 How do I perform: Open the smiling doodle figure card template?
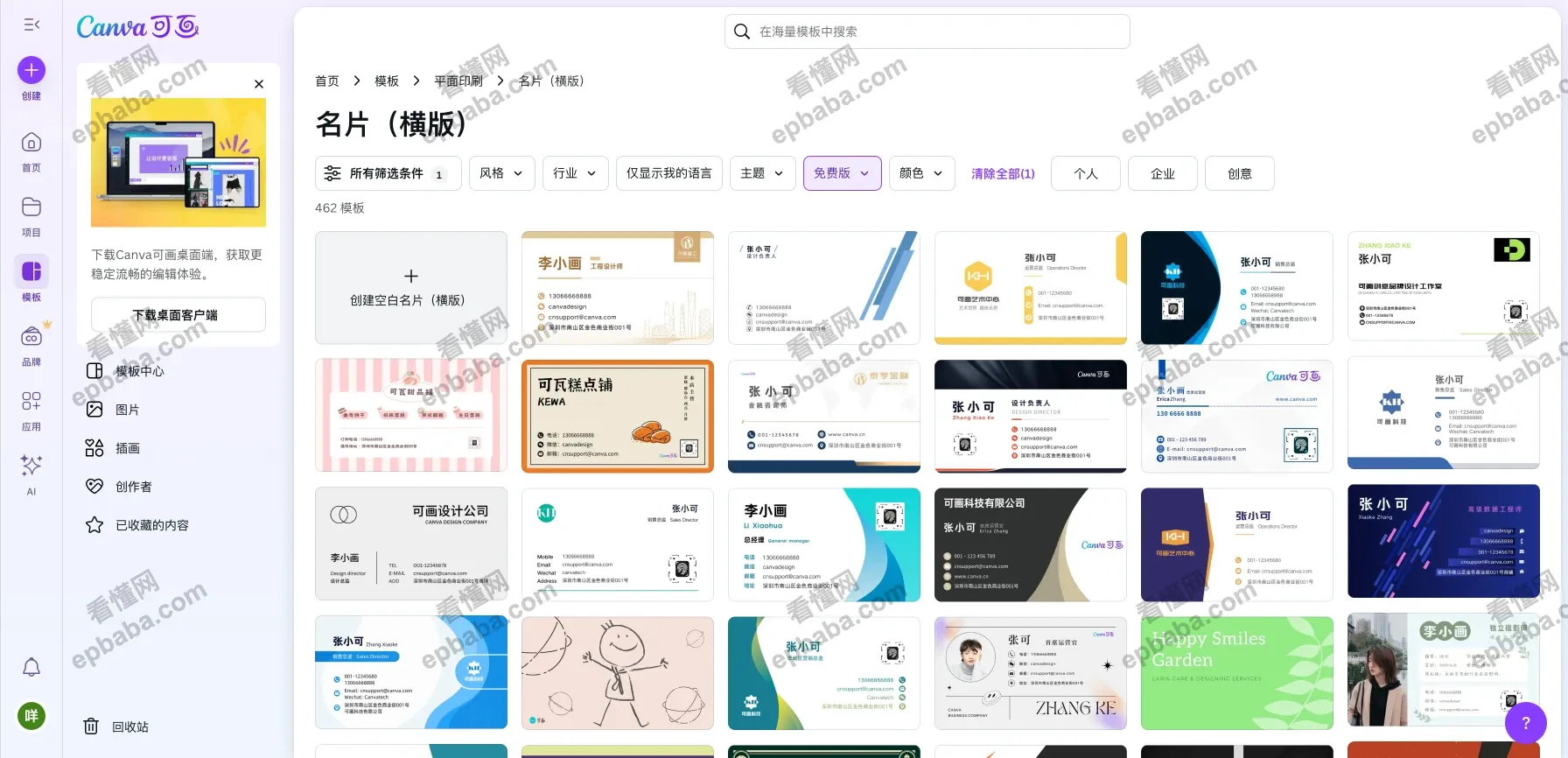618,673
